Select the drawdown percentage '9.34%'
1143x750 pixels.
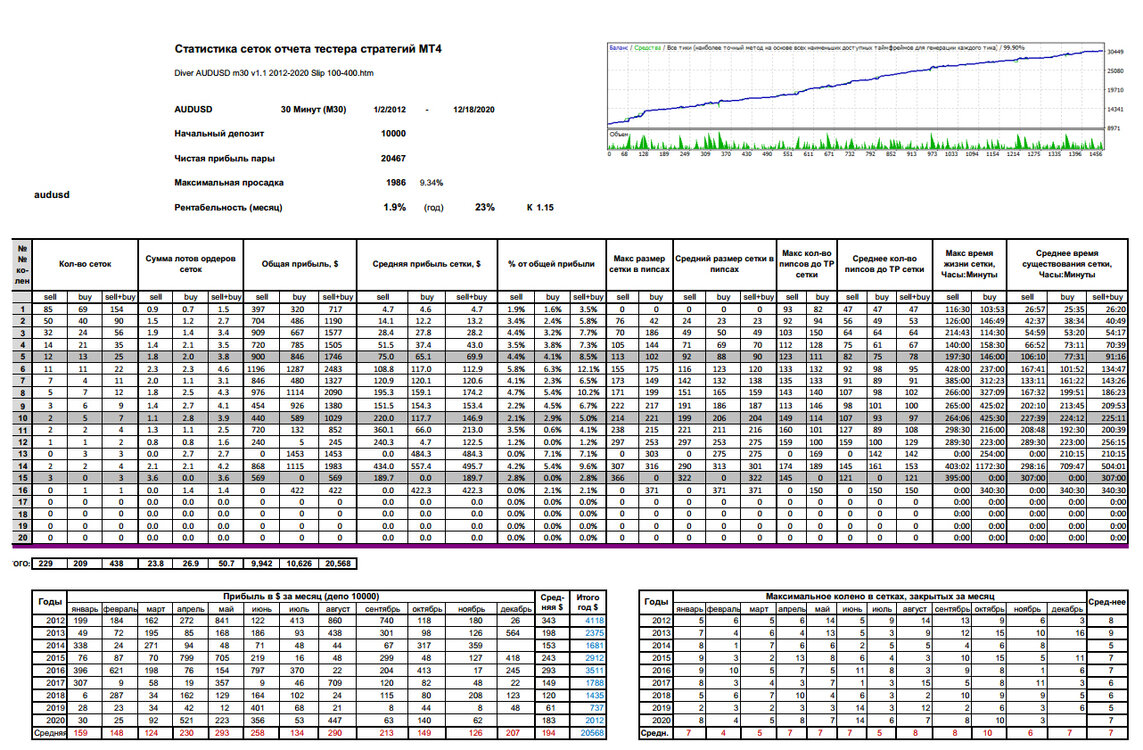tap(431, 183)
